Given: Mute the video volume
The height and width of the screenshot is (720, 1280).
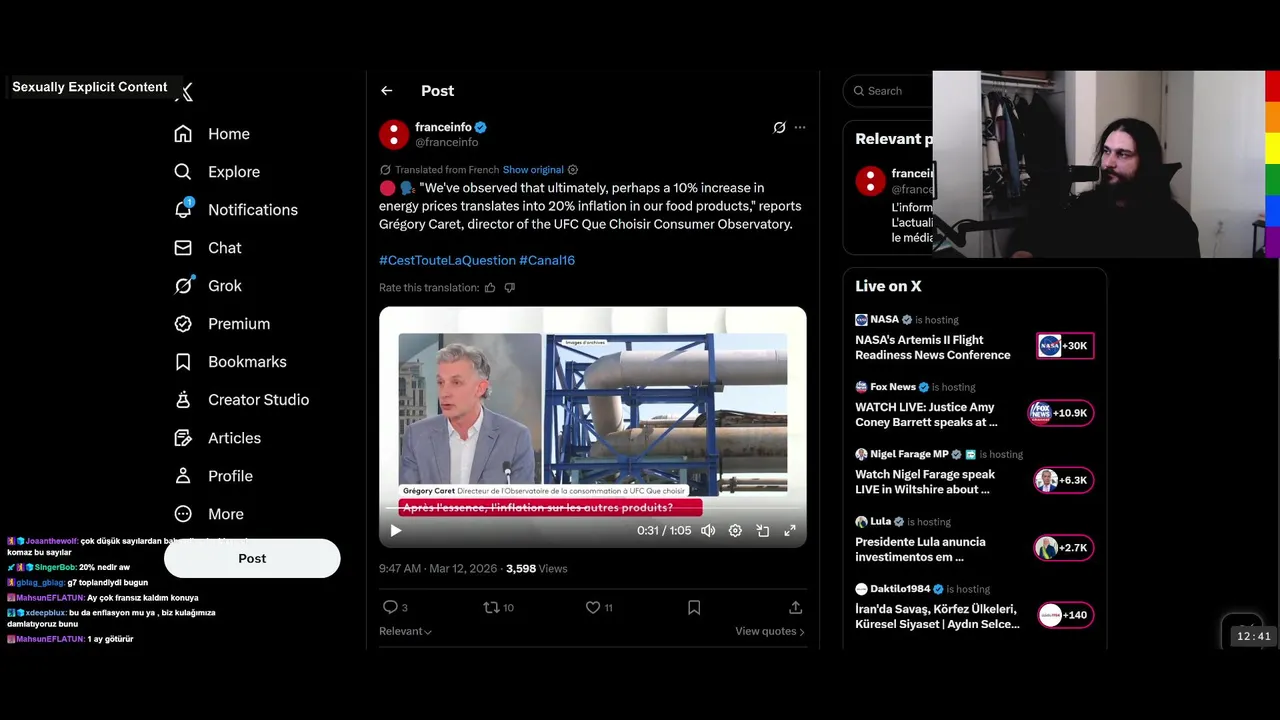Looking at the screenshot, I should 708,531.
